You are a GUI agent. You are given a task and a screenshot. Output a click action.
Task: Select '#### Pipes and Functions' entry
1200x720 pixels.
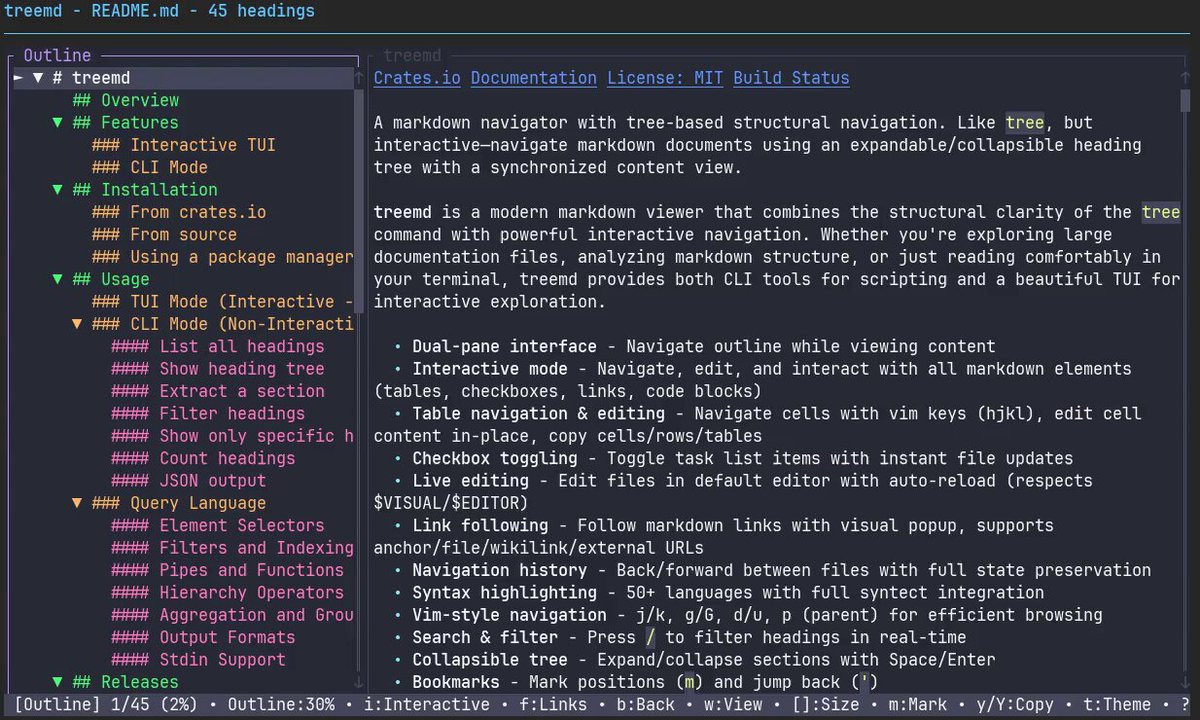point(228,570)
